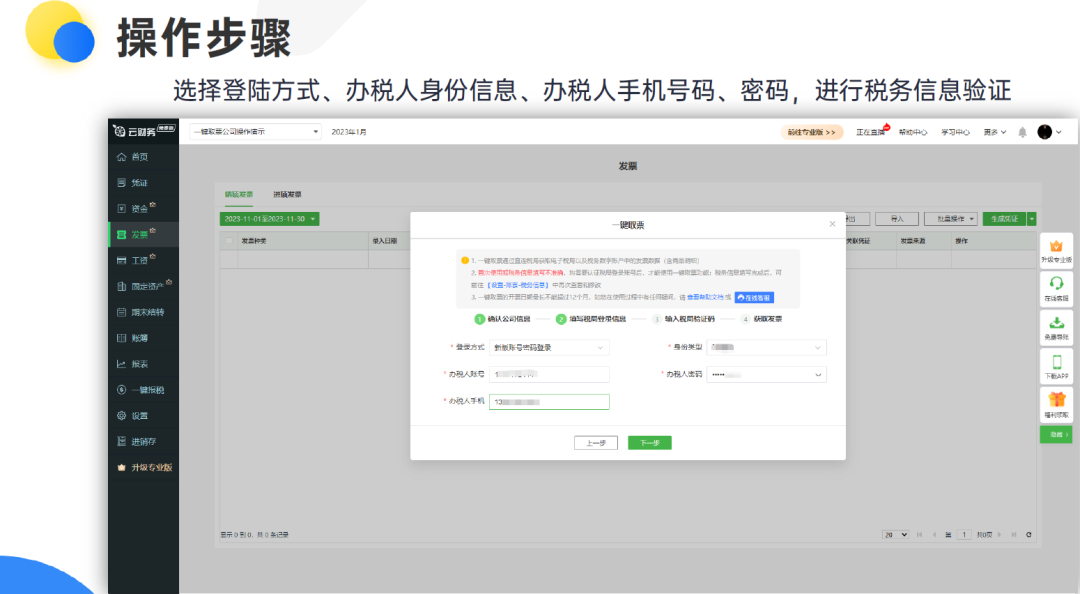Screen dimensions: 1080x594
Task: Click the table refresh icon at bottom
Action: 1028,535
